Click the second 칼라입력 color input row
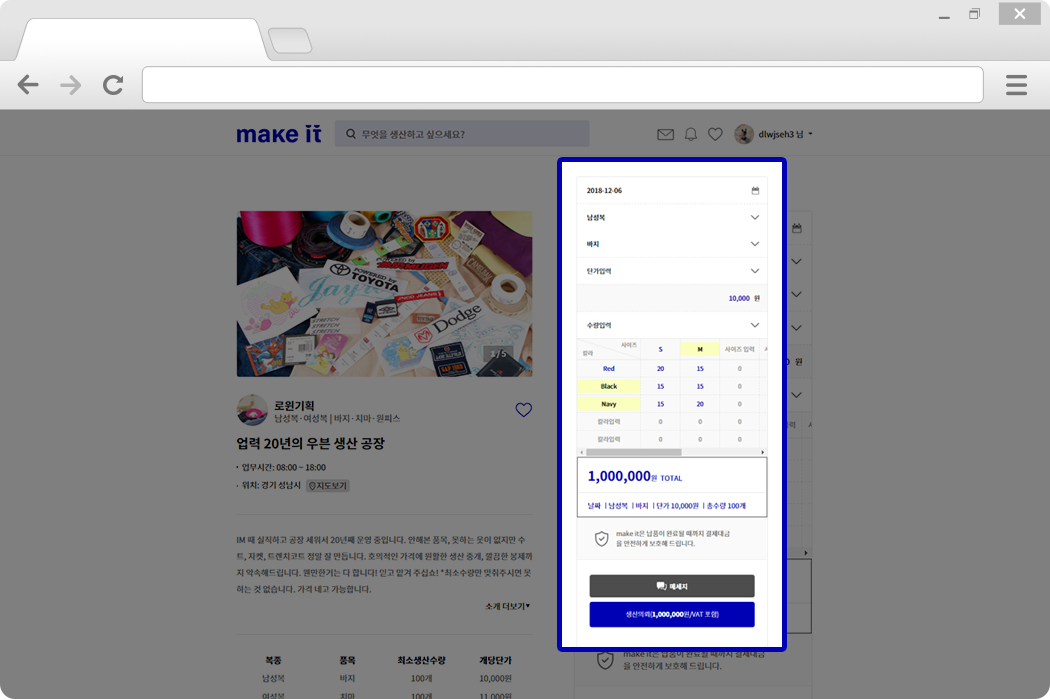This screenshot has width=1050, height=699. point(609,439)
